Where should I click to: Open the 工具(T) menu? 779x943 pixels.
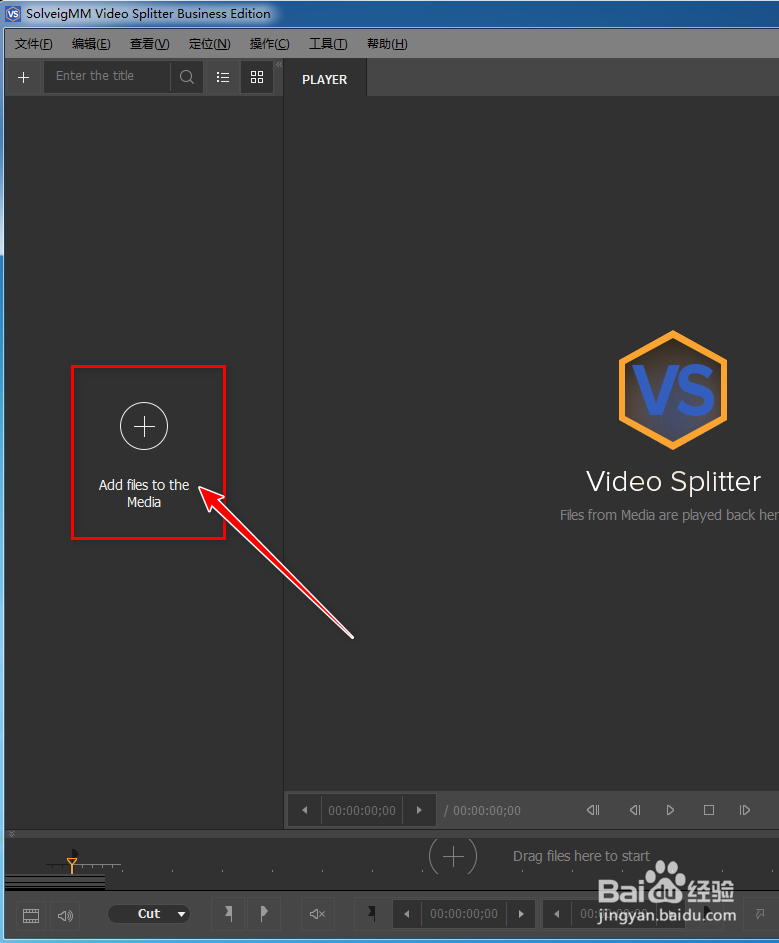click(x=328, y=44)
